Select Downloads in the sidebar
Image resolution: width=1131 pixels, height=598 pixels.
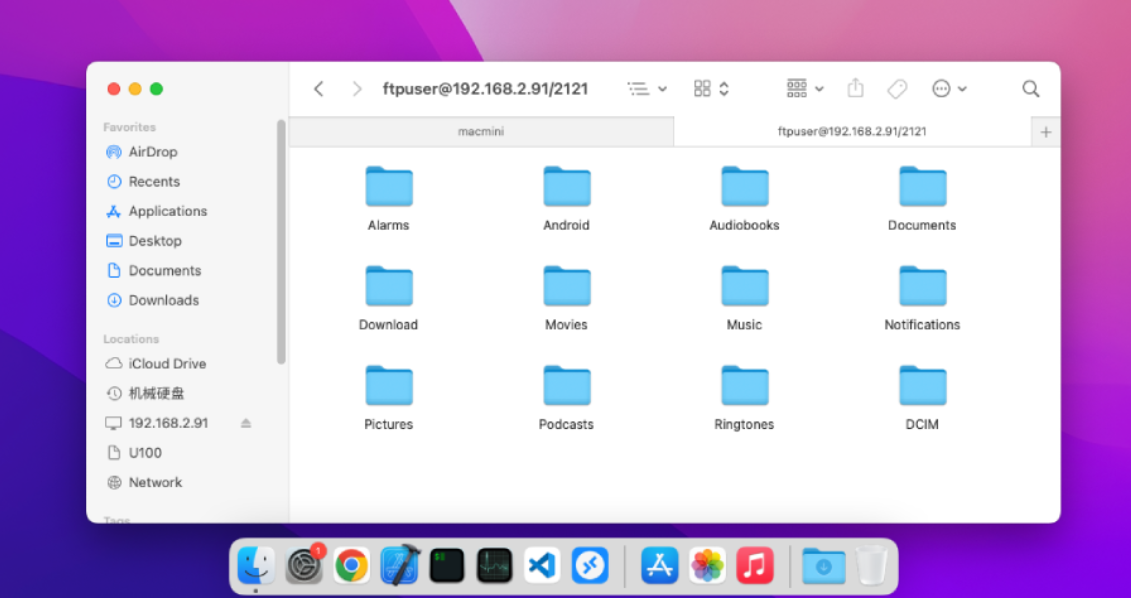[x=163, y=300]
